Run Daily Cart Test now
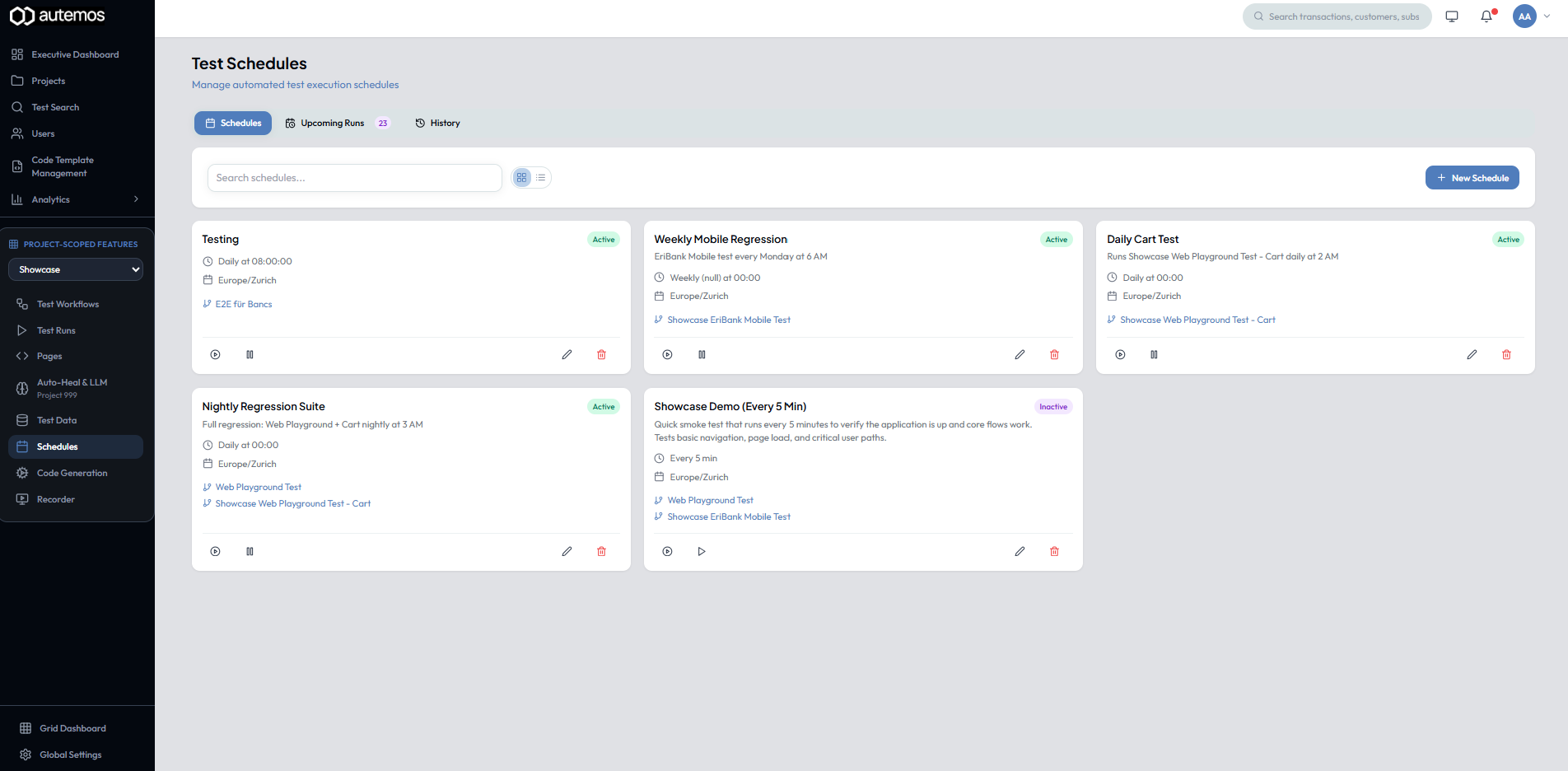The image size is (1568, 771). point(1120,354)
